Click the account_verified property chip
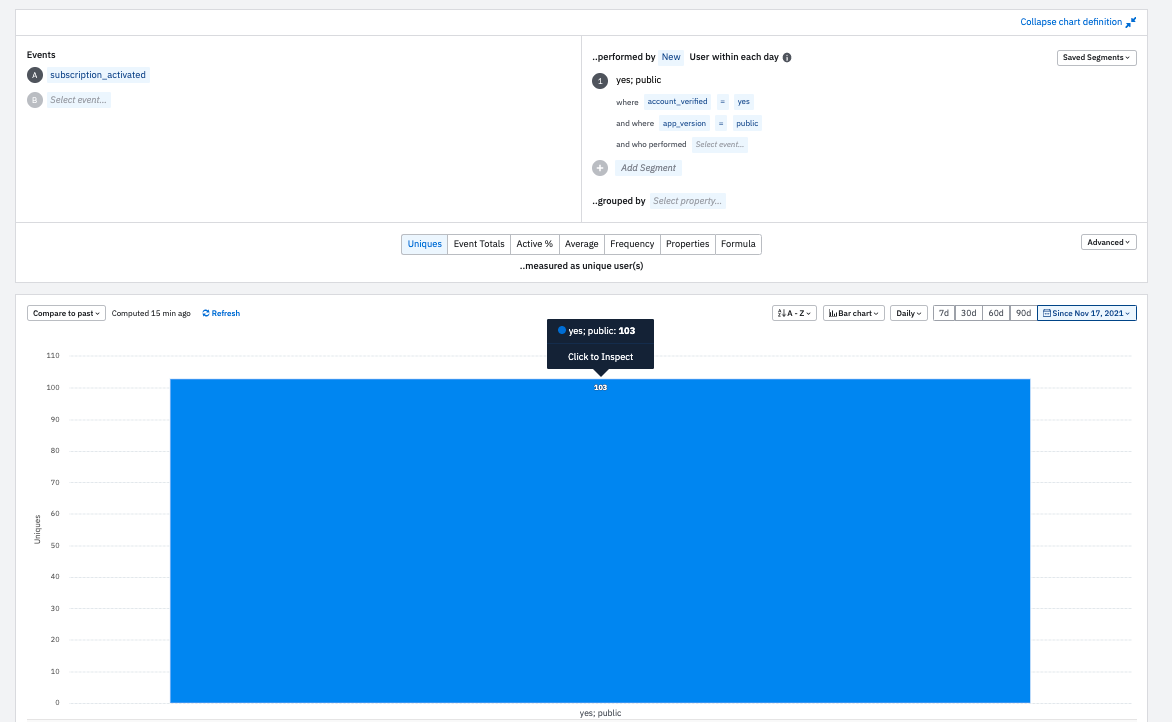This screenshot has height=722, width=1172. click(677, 102)
